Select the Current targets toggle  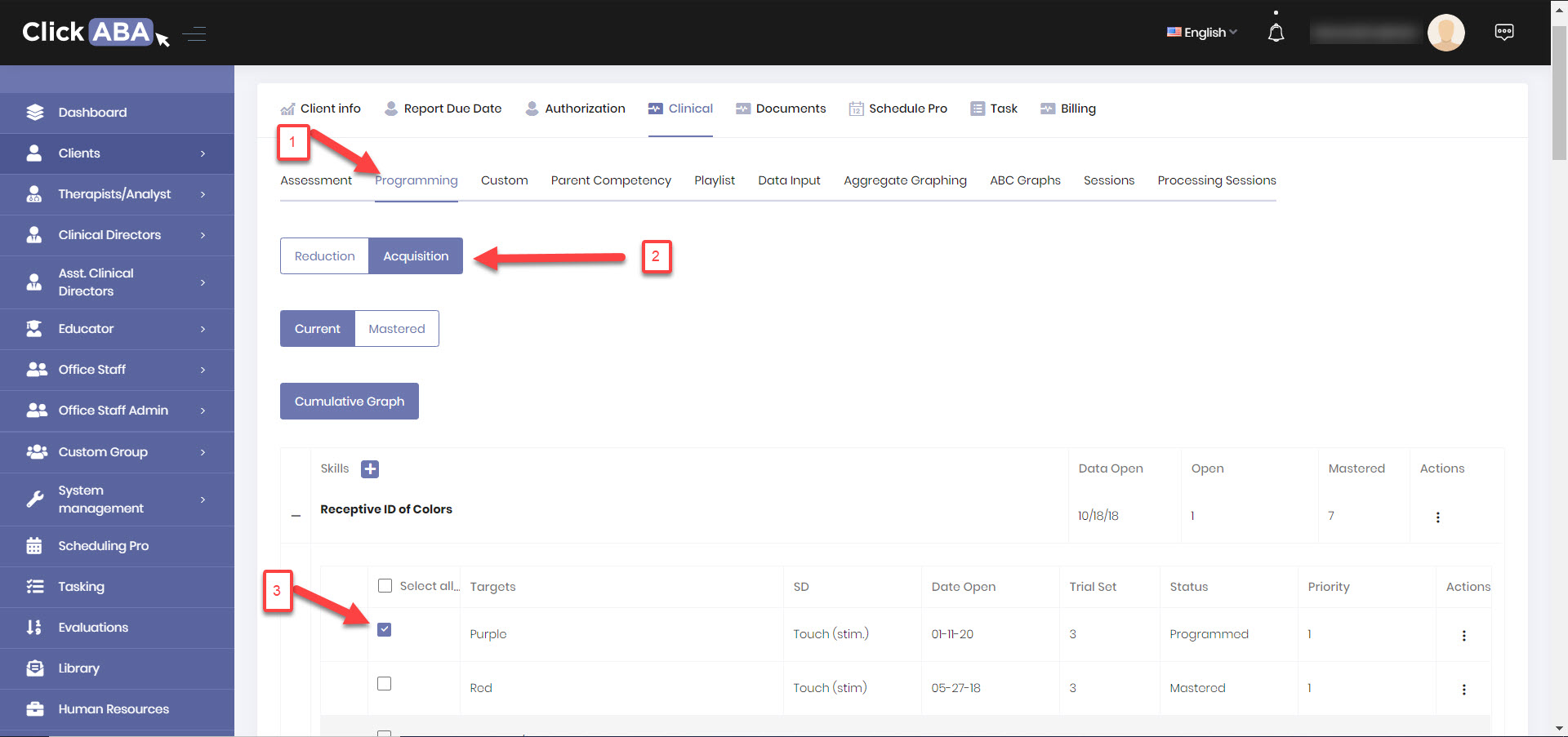(x=318, y=329)
